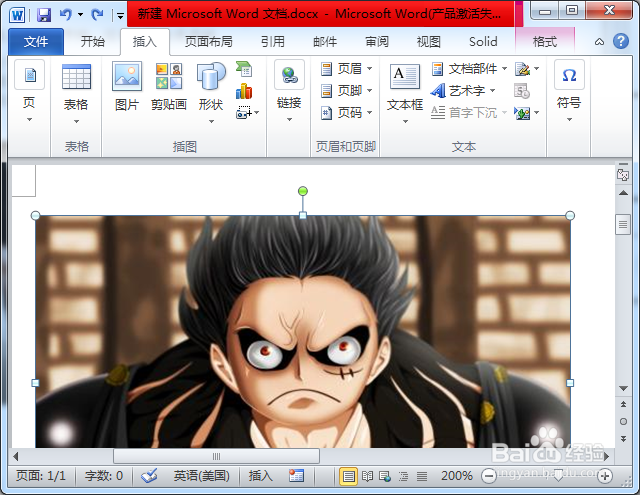Switch to the 开始 tab
Screen dimensions: 640x495
point(93,42)
